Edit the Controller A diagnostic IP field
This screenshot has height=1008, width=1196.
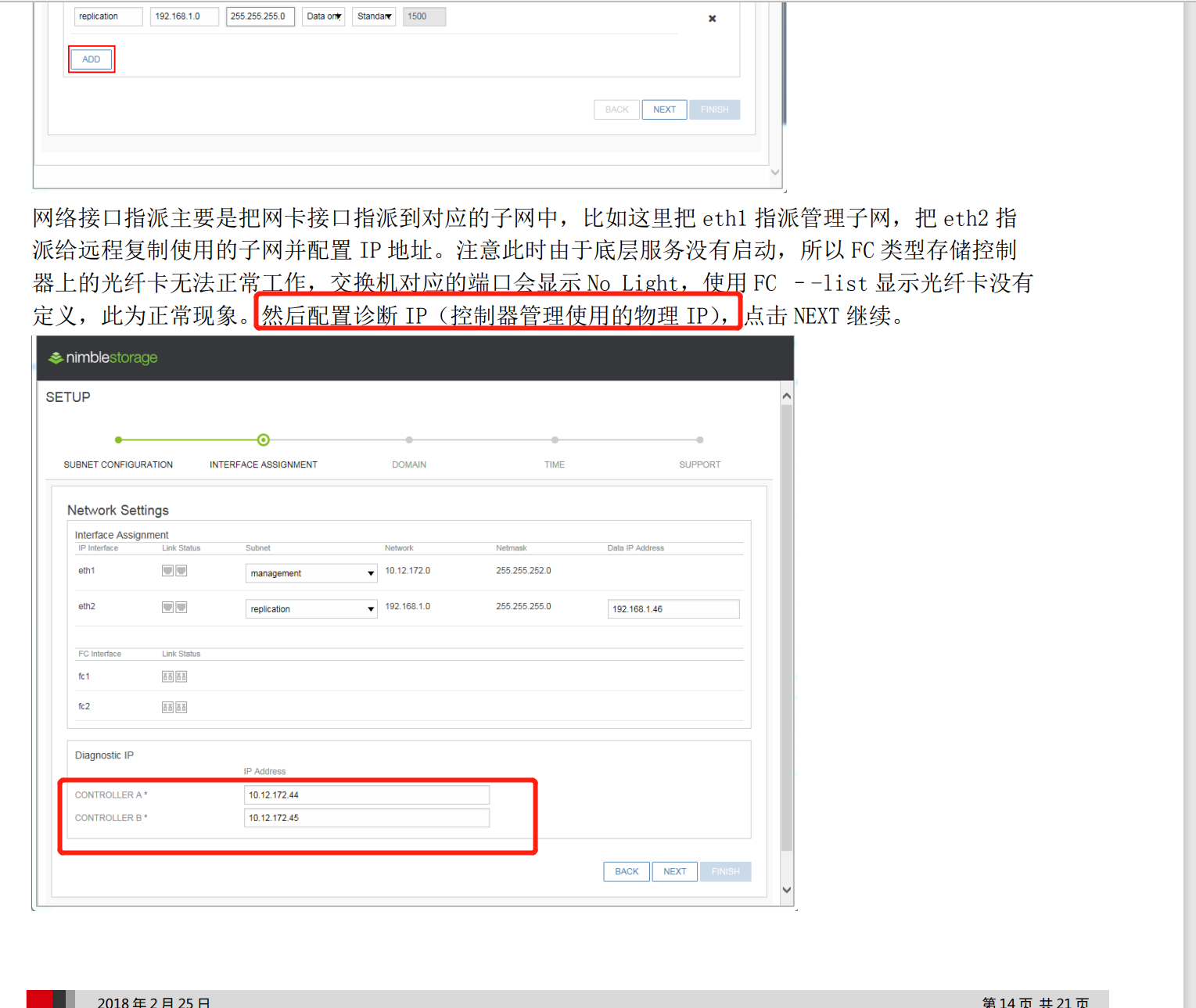pos(367,795)
